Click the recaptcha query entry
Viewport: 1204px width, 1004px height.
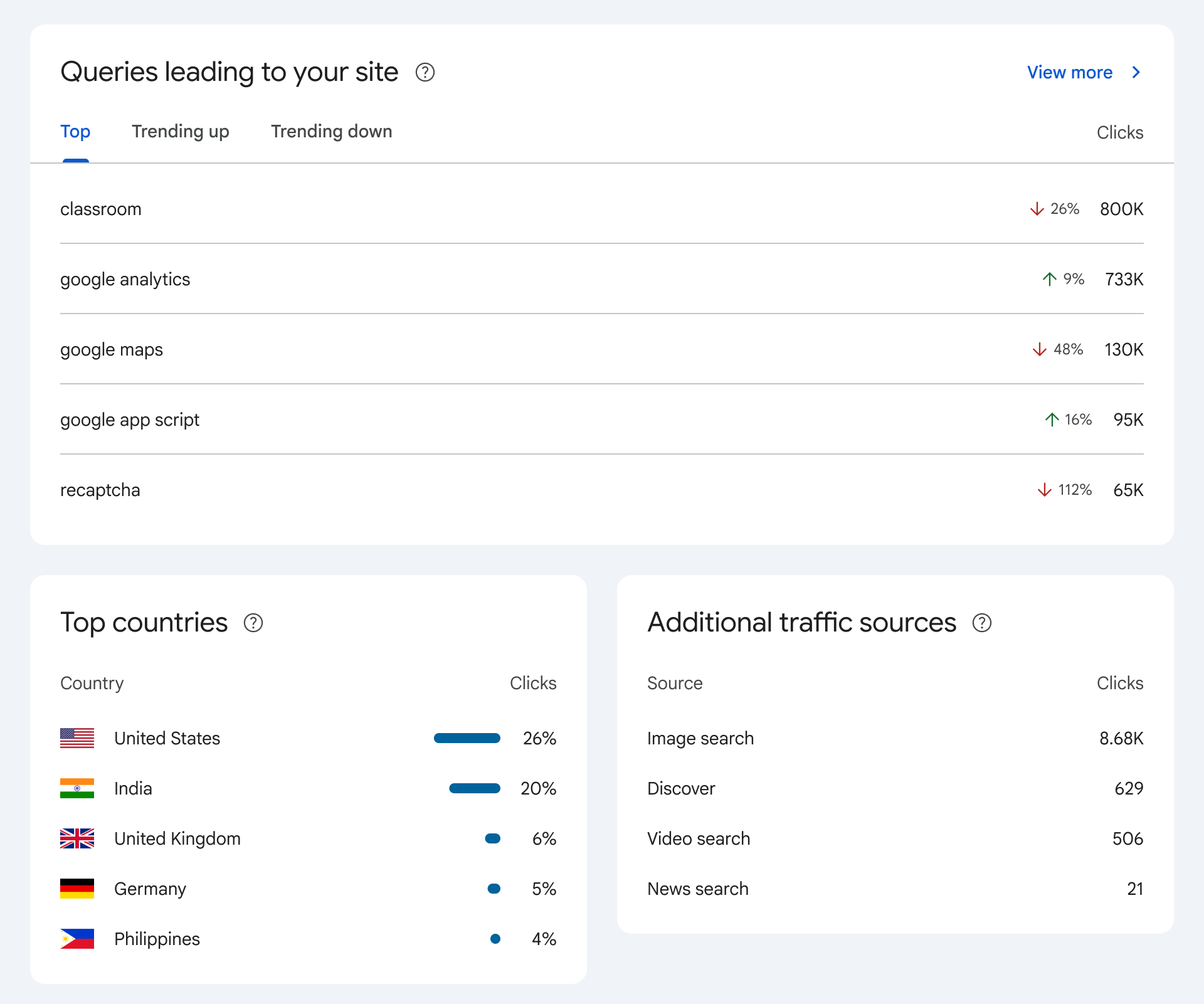click(100, 490)
